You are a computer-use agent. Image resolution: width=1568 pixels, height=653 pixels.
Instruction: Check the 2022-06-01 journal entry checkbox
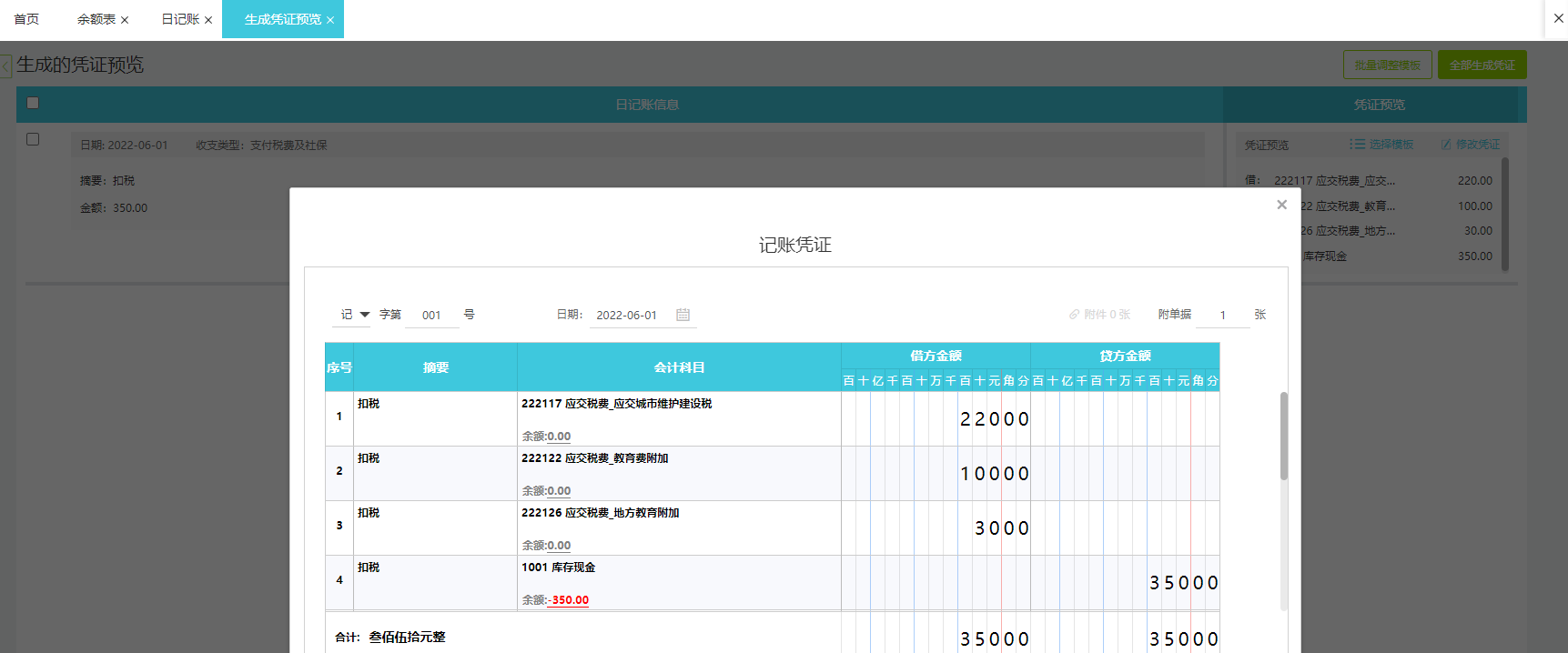tap(33, 139)
